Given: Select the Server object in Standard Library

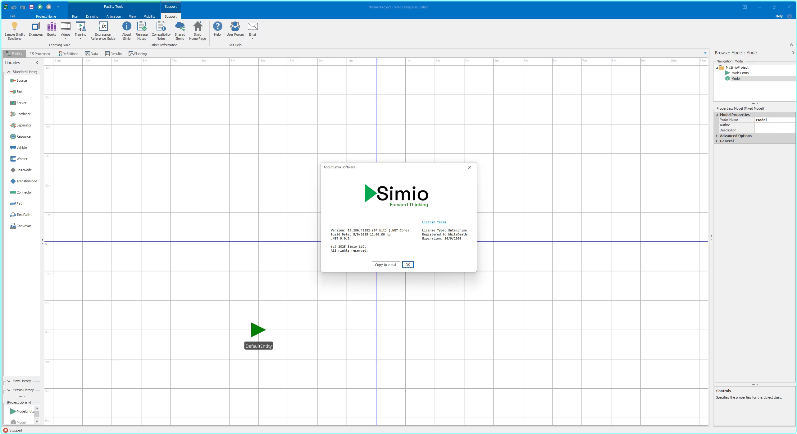Looking at the screenshot, I should (x=18, y=103).
